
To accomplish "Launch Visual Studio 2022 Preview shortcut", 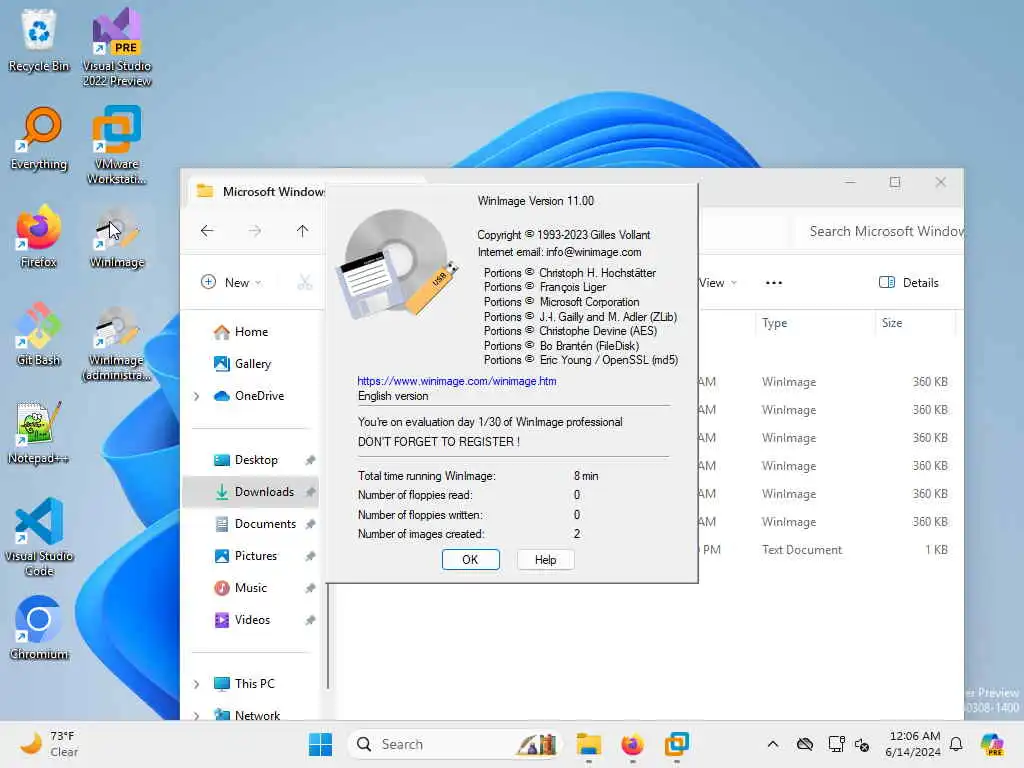I will [x=117, y=48].
